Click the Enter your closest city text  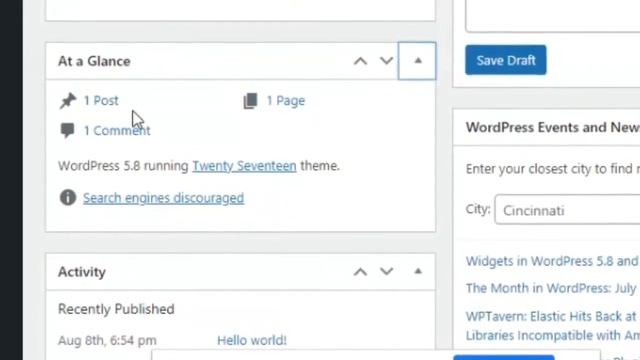(x=553, y=169)
